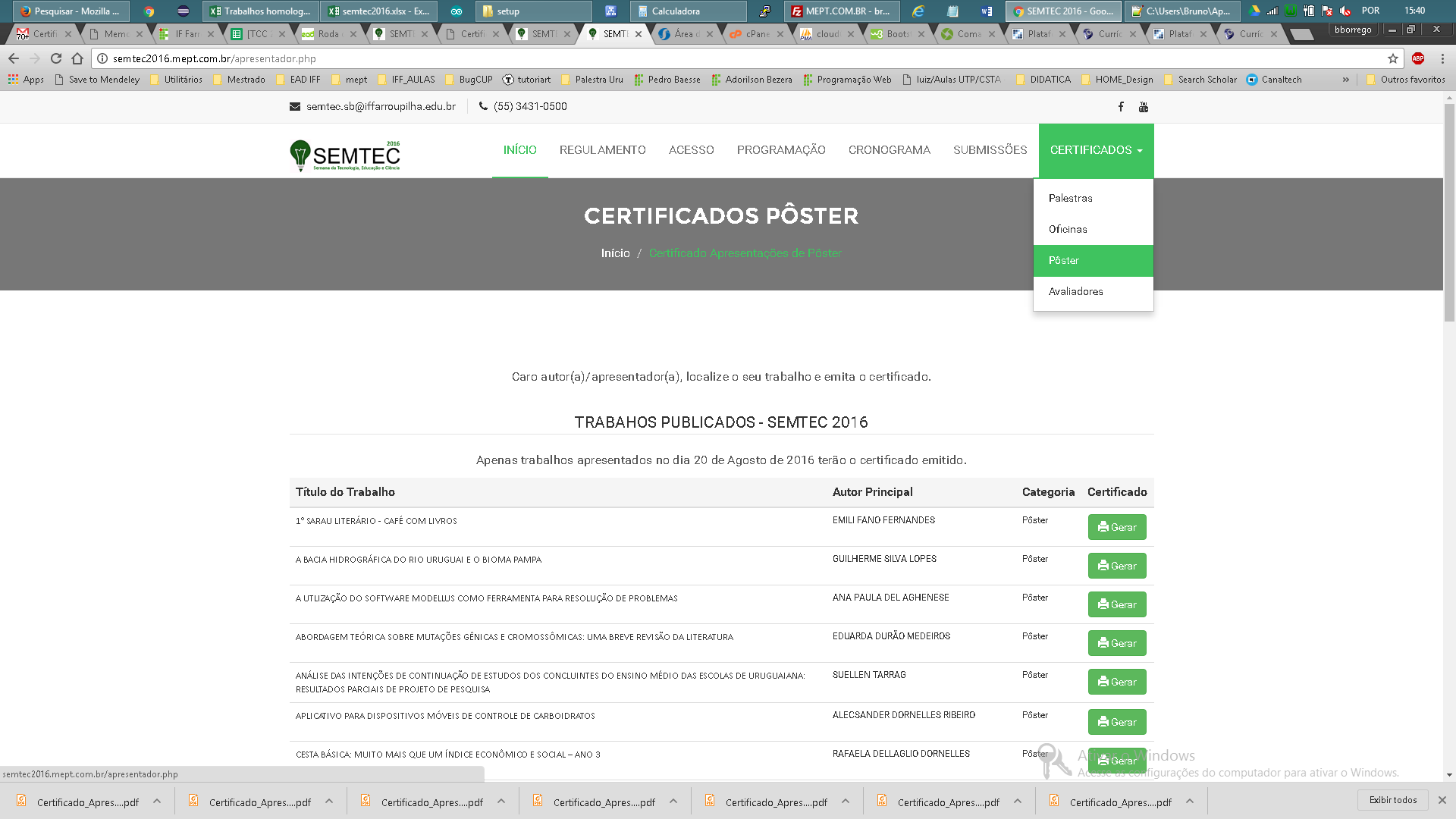Image resolution: width=1456 pixels, height=819 pixels.
Task: Select Palestras from the dropdown menu
Action: point(1070,198)
